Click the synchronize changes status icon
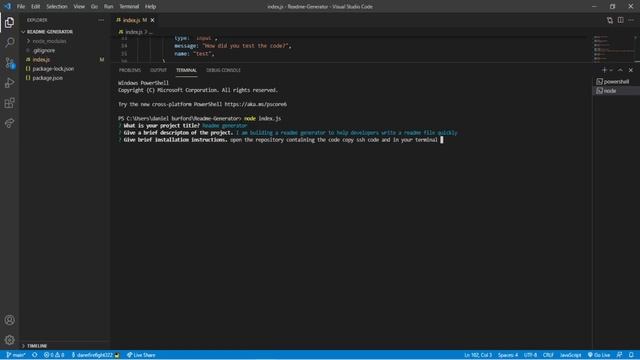Image resolution: width=640 pixels, height=360 pixels. tap(35, 355)
